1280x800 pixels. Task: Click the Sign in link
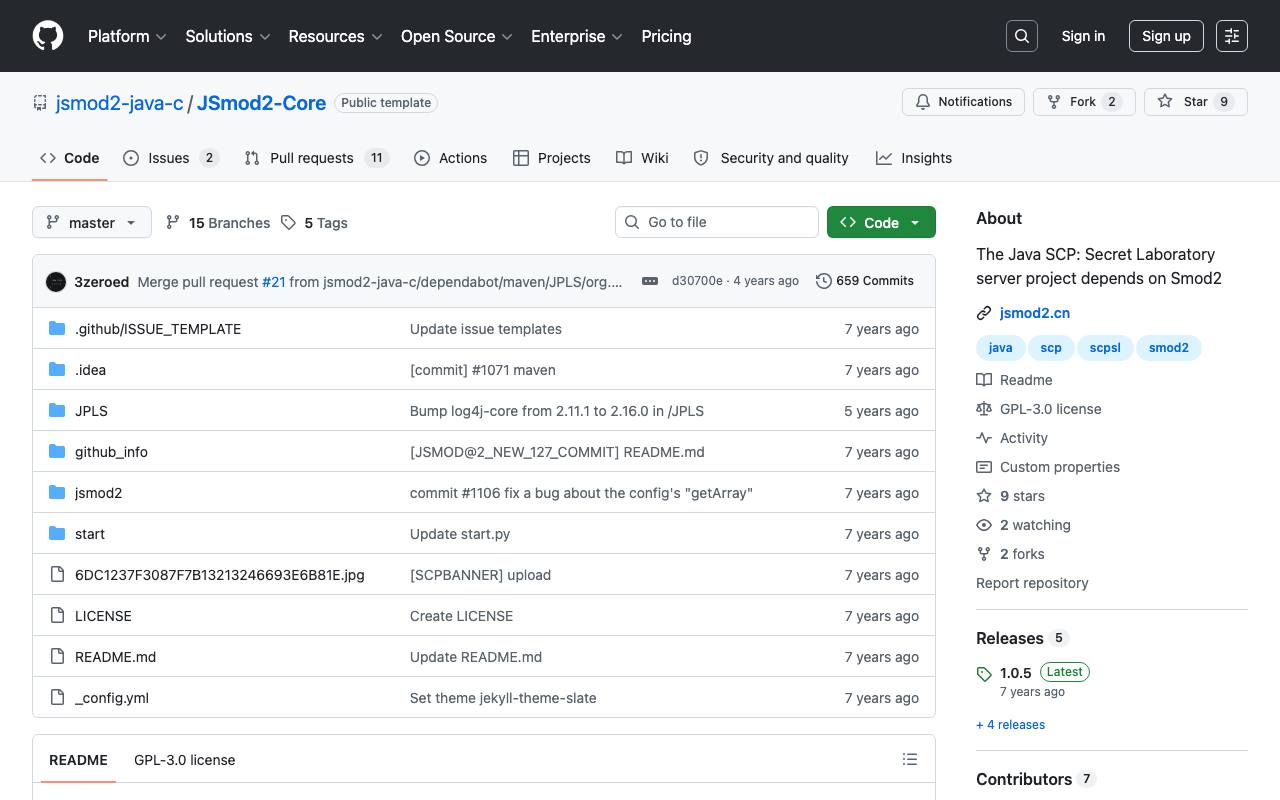(x=1083, y=36)
